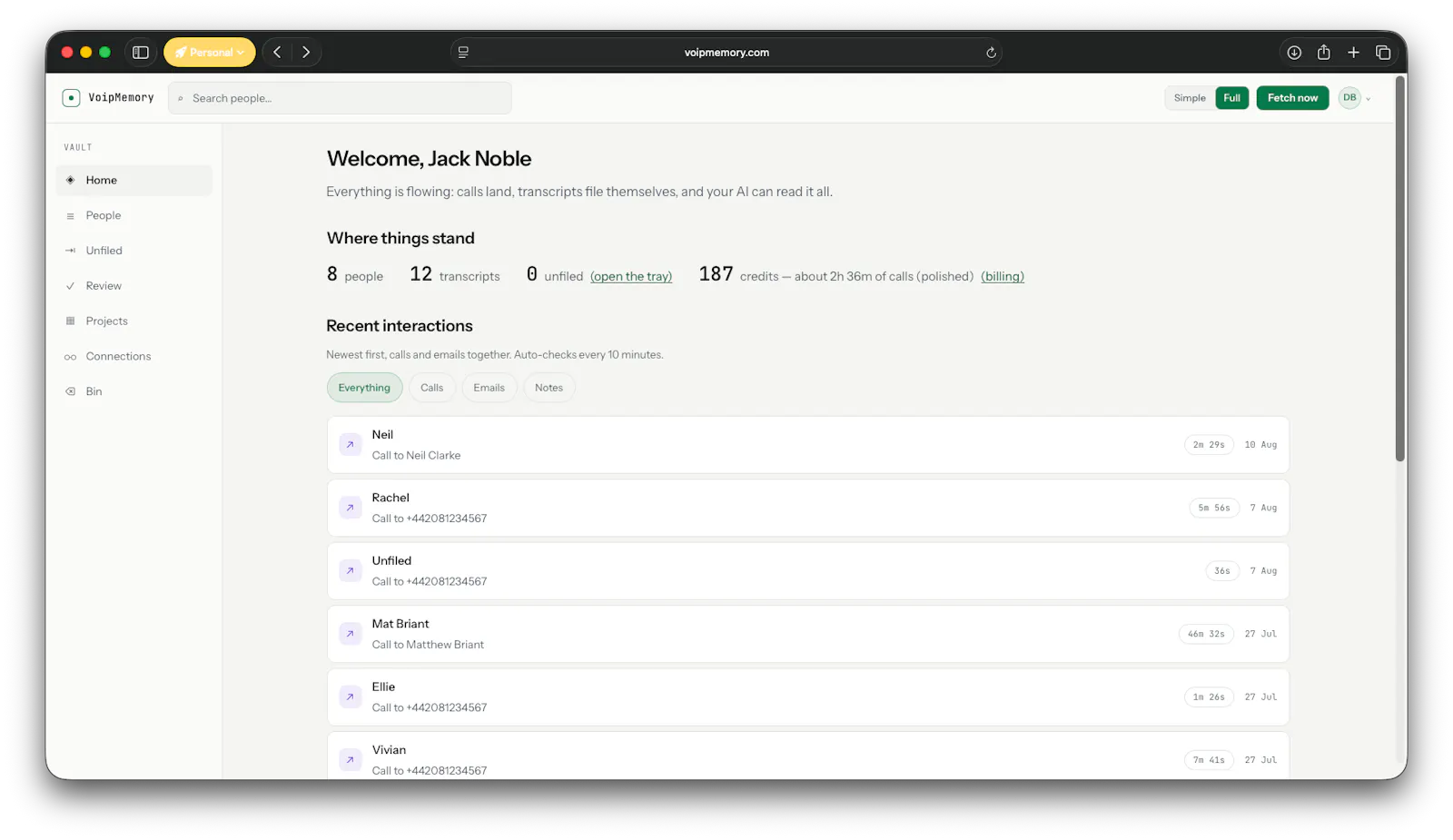The width and height of the screenshot is (1453, 840).
Task: Open Projects in the sidebar
Action: pyautogui.click(x=134, y=321)
